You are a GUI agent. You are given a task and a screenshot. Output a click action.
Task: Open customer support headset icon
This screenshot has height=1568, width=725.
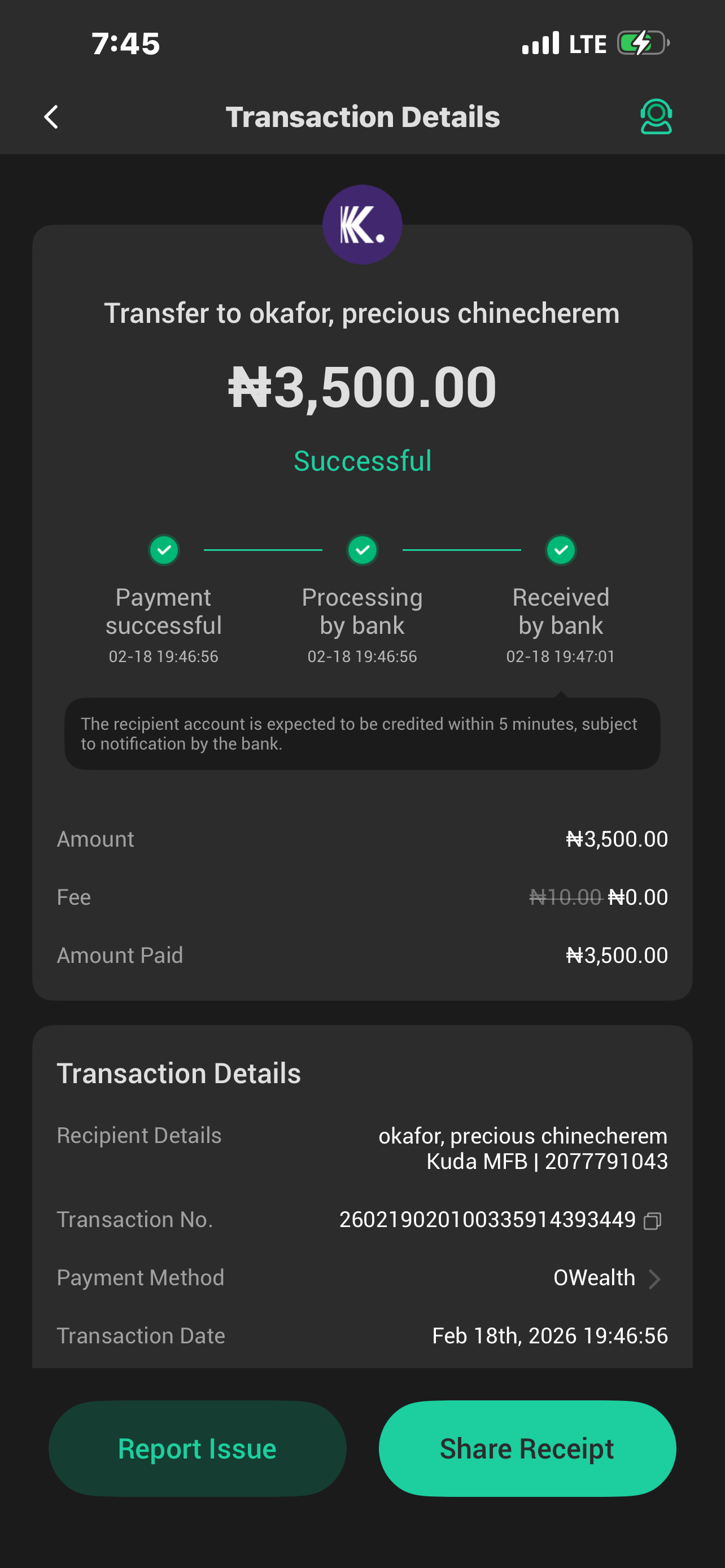click(656, 117)
